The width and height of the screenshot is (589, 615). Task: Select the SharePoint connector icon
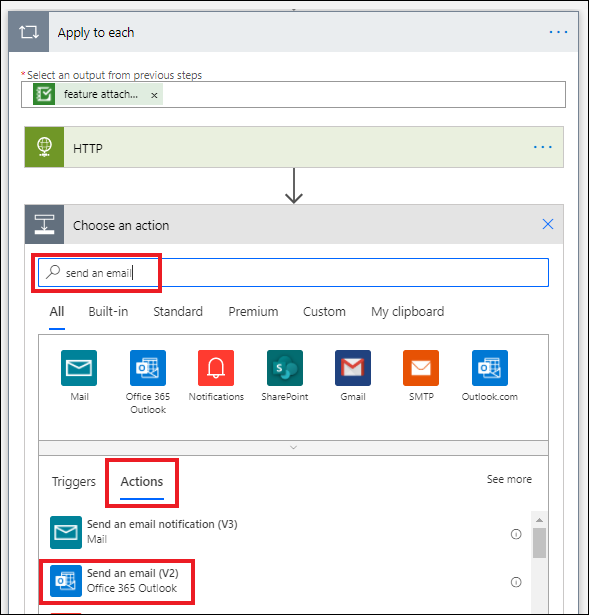pyautogui.click(x=285, y=368)
